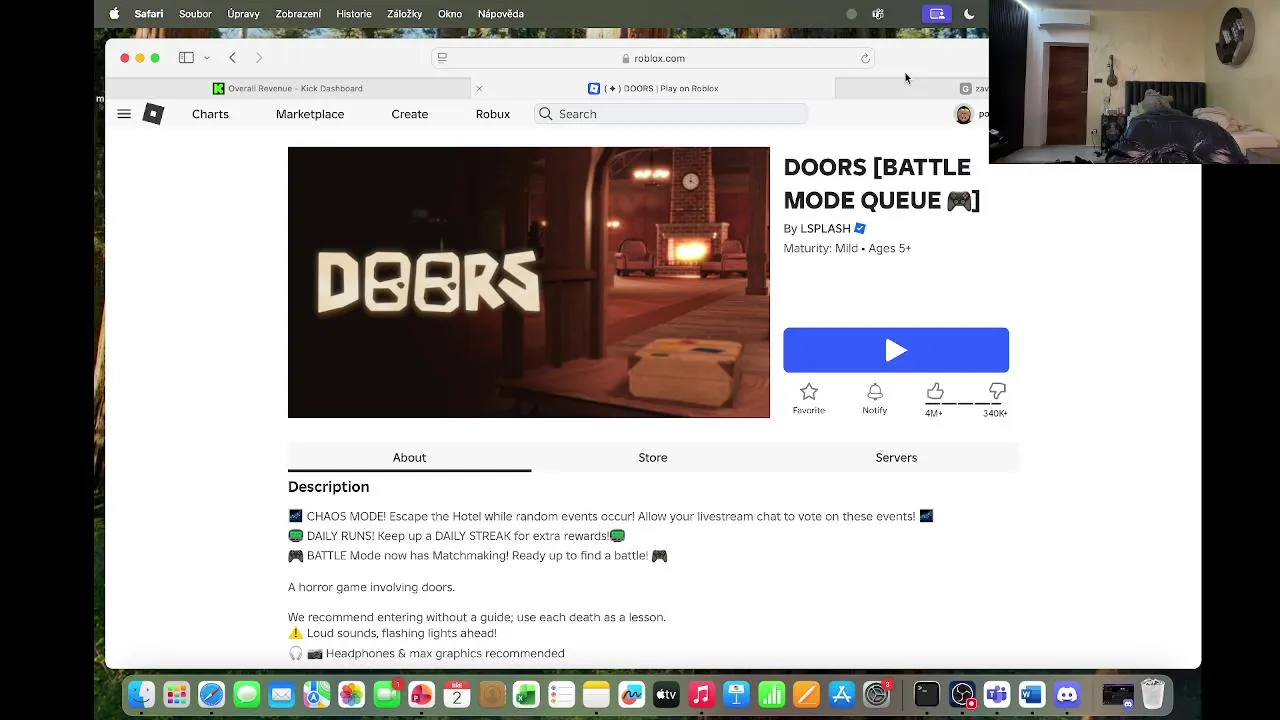Toggle the Safari sidebar icon
1280x720 pixels.
[186, 58]
